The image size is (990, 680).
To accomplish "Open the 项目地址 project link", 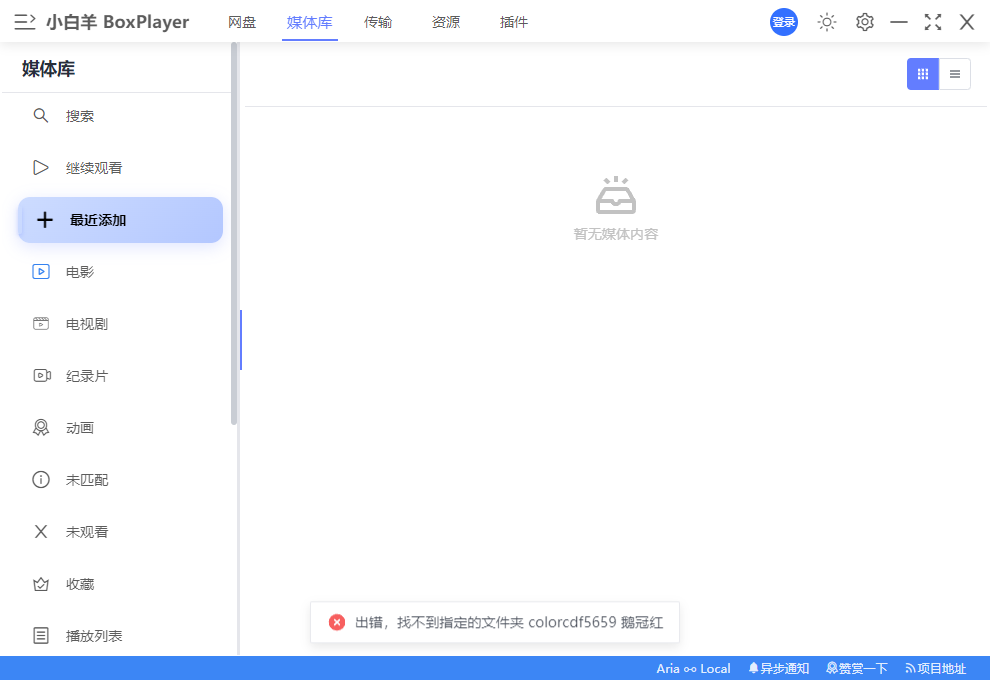I will [937, 668].
